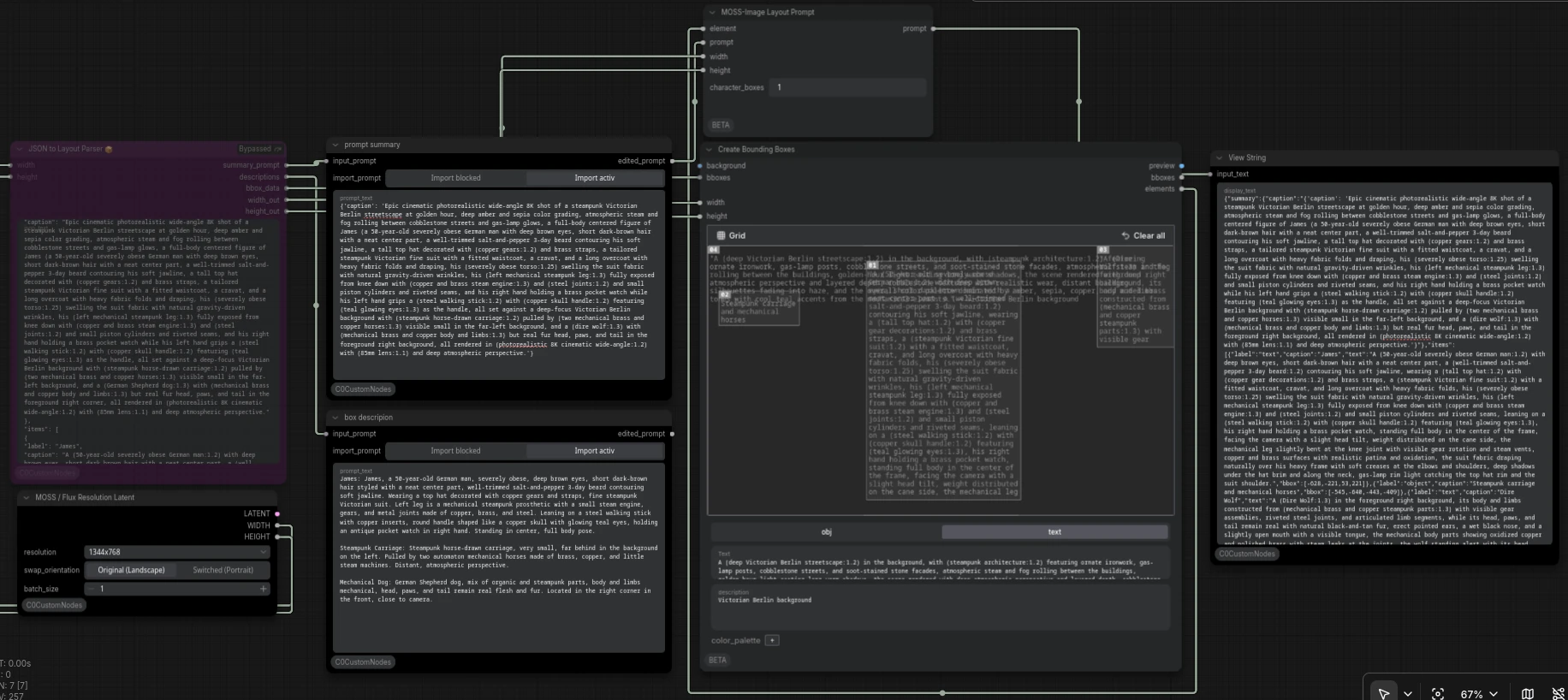The width and height of the screenshot is (1568, 700).
Task: Click the summary_prompt output socket
Action: click(287, 165)
